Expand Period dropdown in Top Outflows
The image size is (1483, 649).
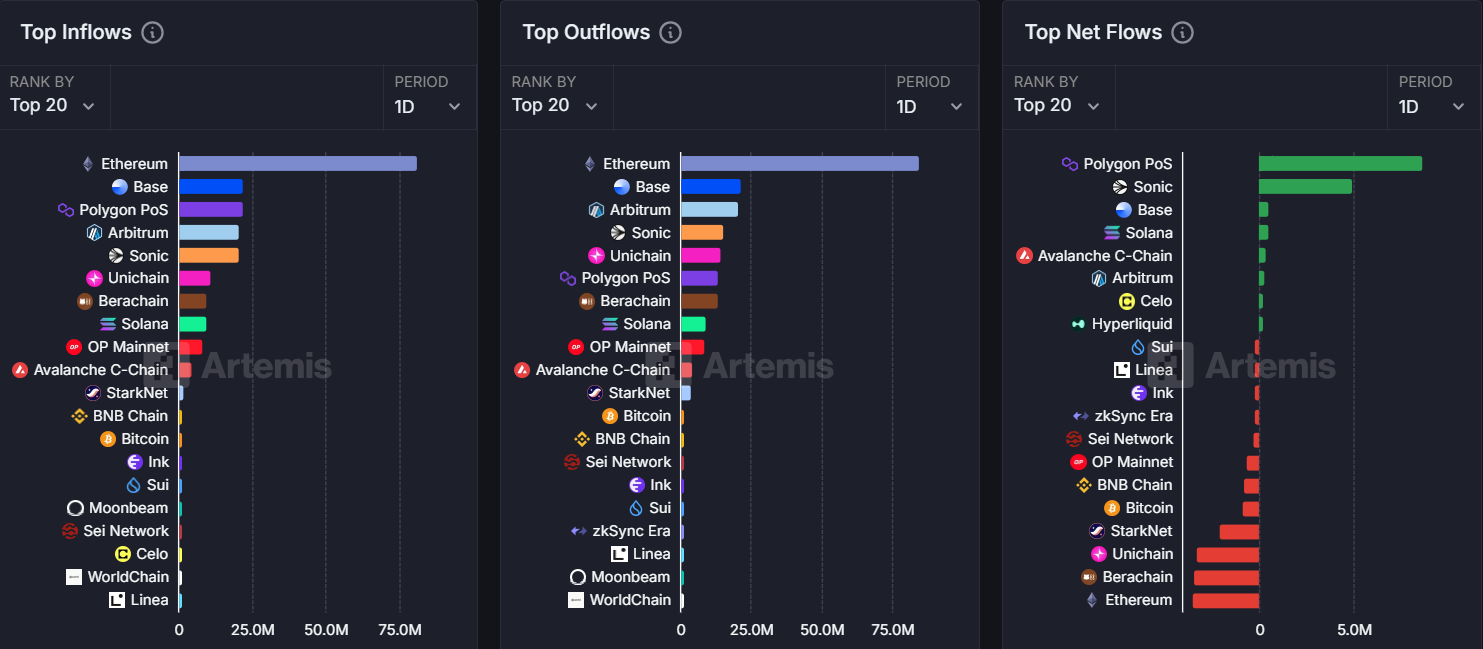[x=931, y=94]
